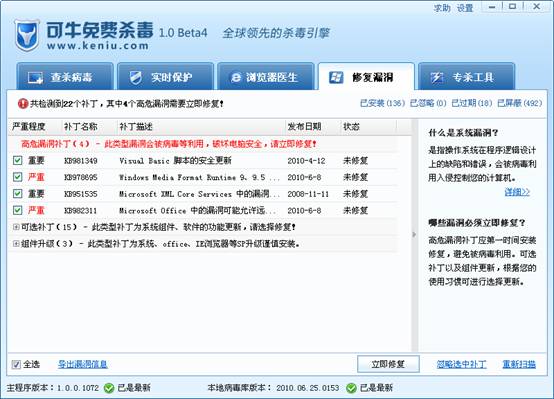Screen dimensions: 554x399
Task: Uncheck the KB981349 patch checkbox
Action: pyautogui.click(x=17, y=160)
